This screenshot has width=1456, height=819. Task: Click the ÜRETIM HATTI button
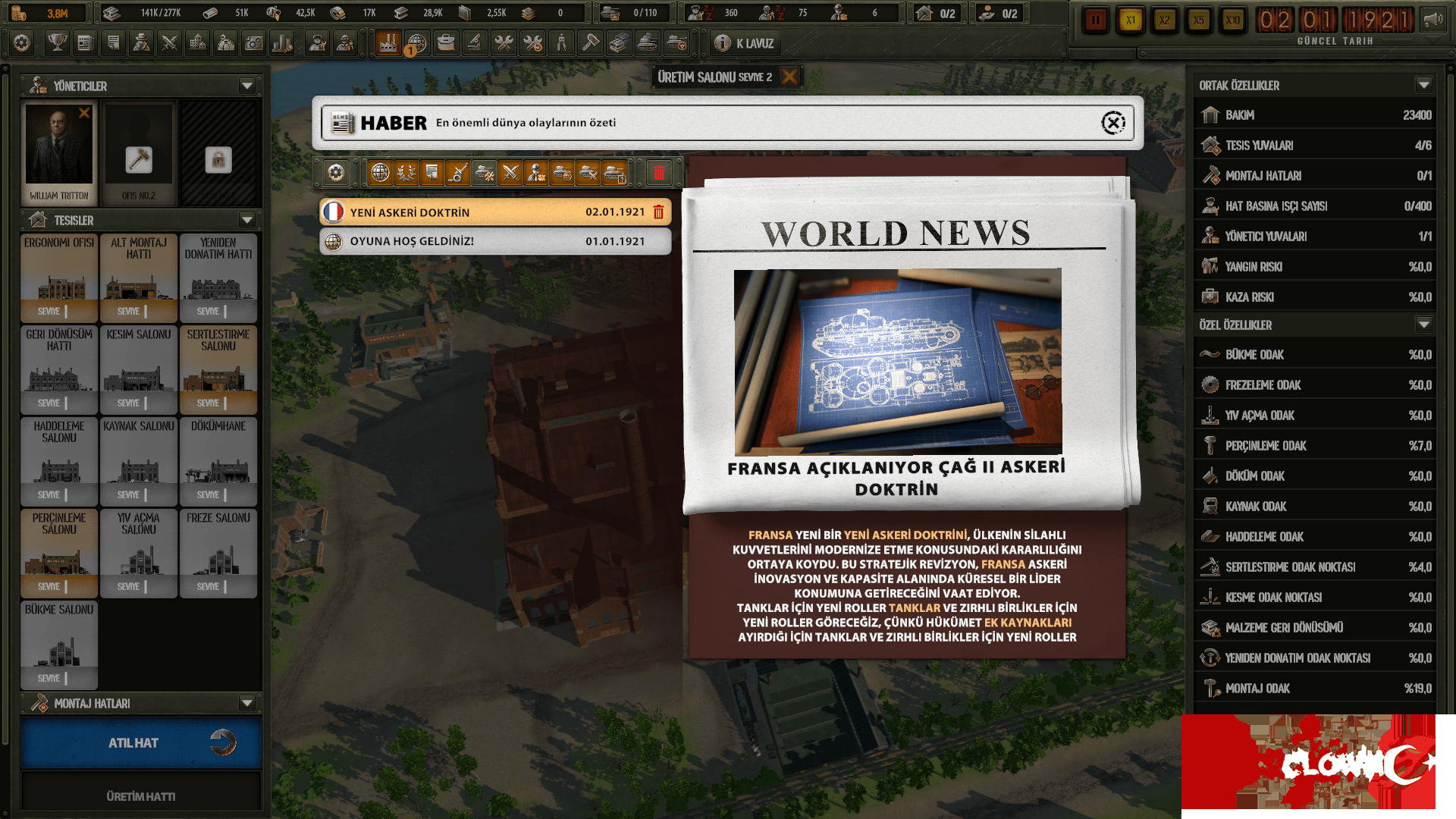[140, 795]
